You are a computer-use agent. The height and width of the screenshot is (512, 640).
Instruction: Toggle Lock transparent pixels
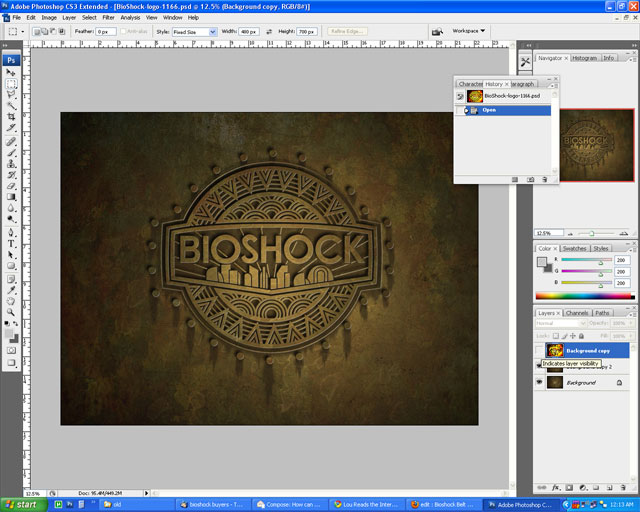(x=556, y=336)
